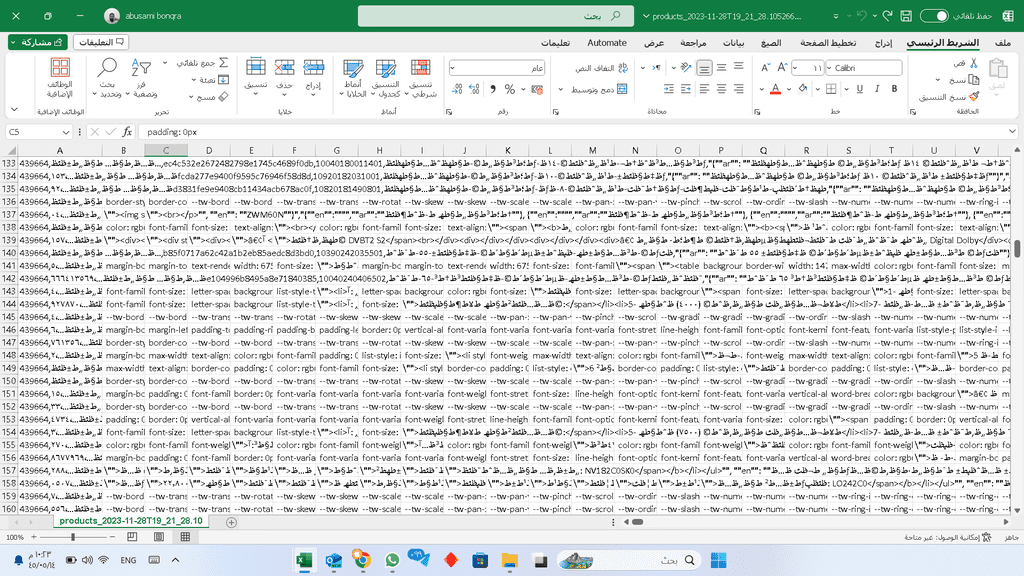Decrease font size
1024x576 pixels.
[x=765, y=67]
